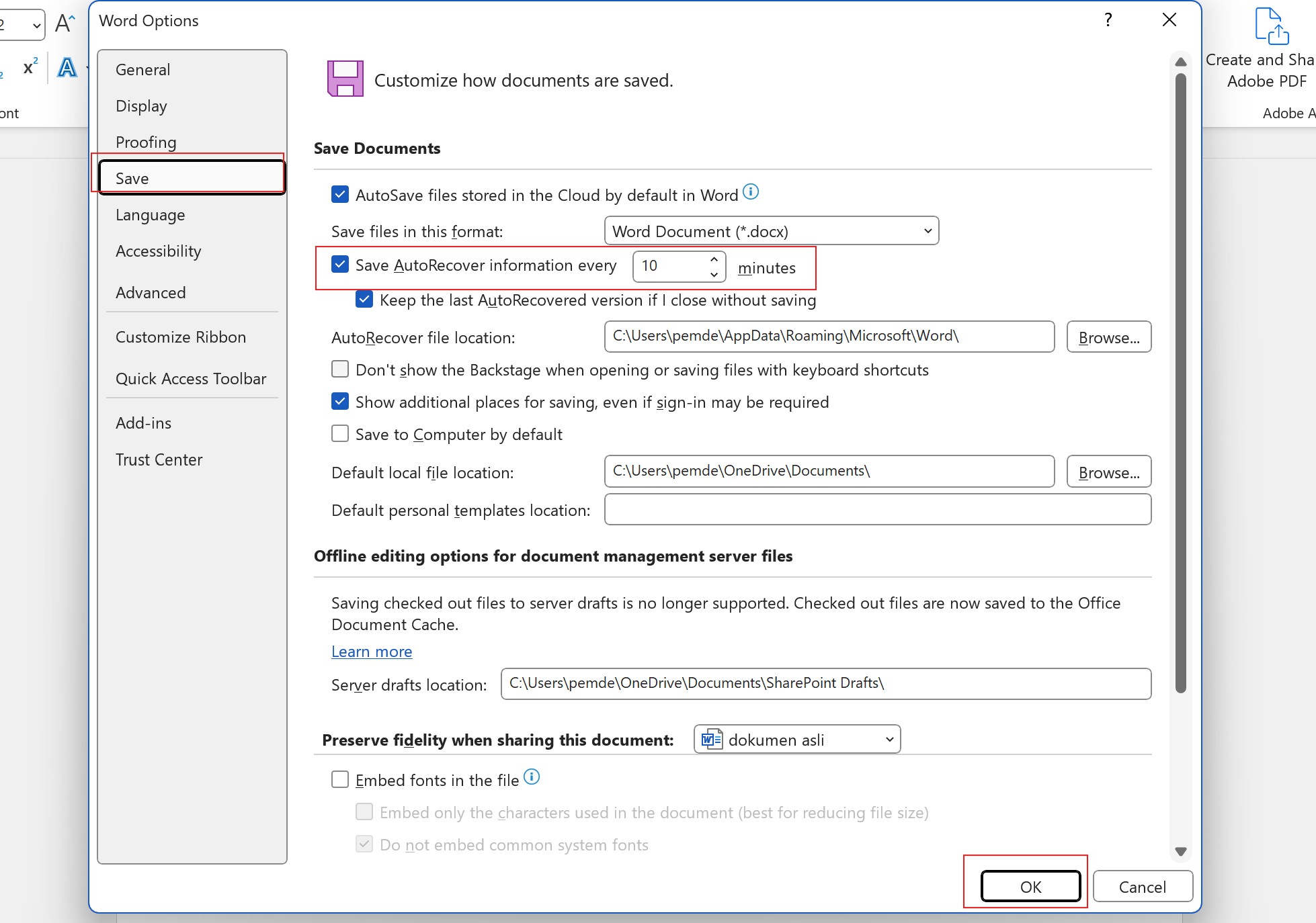Screen dimensions: 1316x923
Task: Browse for AutoRecover file location
Action: coord(1108,337)
